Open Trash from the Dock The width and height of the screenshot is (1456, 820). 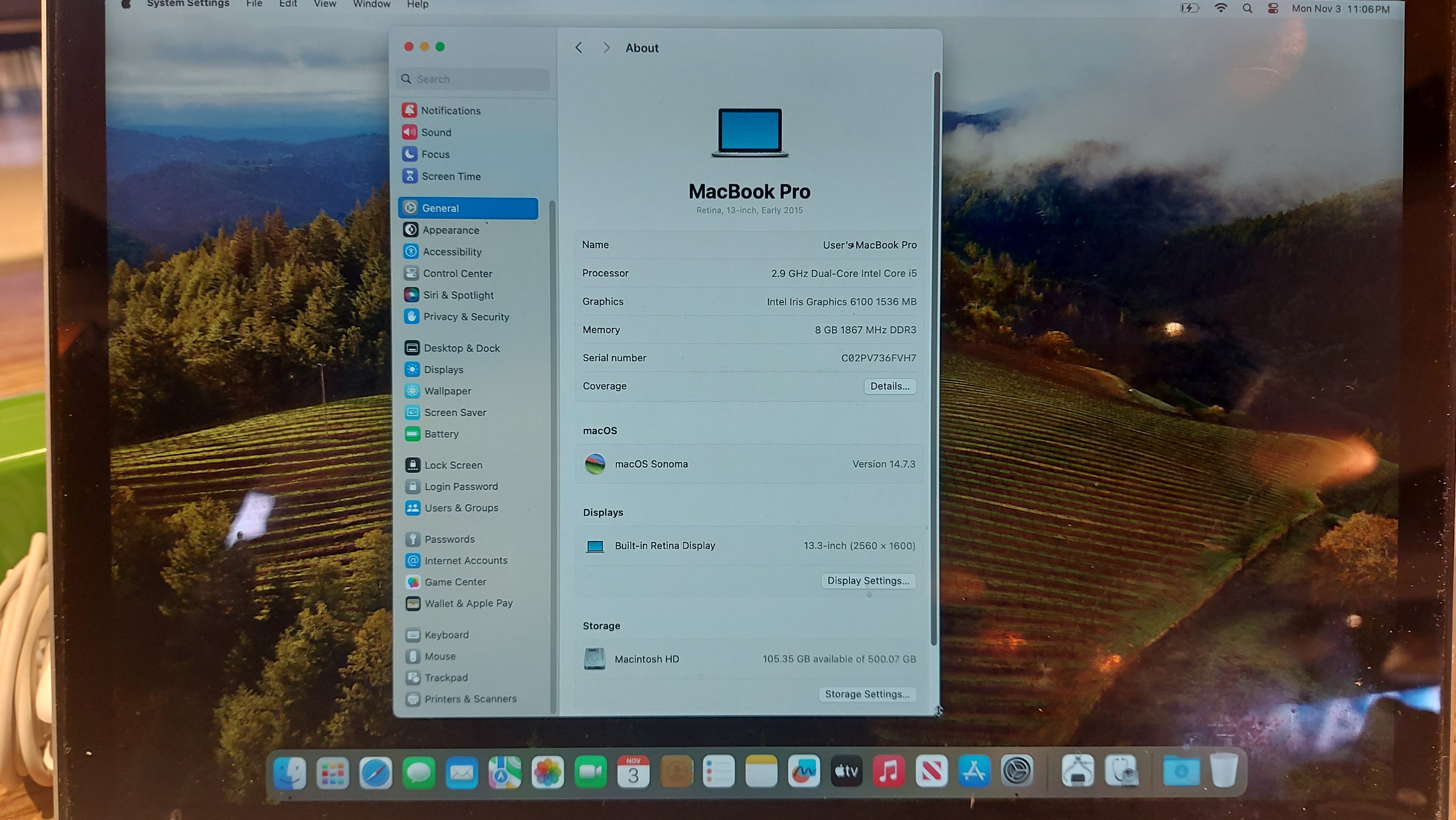tap(1224, 770)
